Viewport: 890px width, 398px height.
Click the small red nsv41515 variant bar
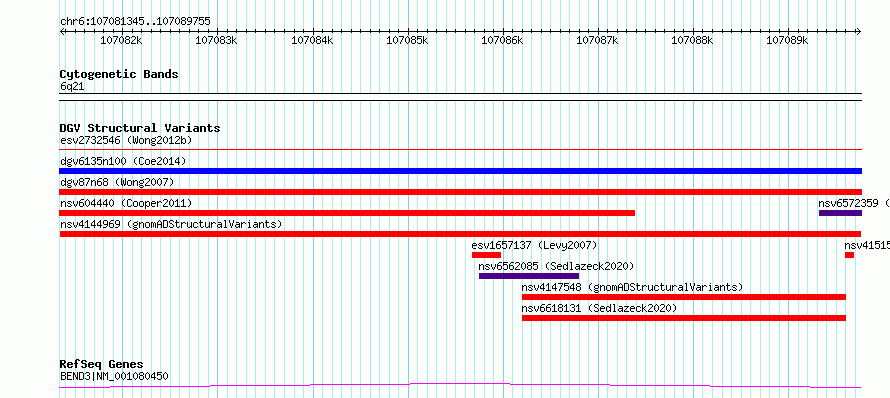click(x=849, y=255)
